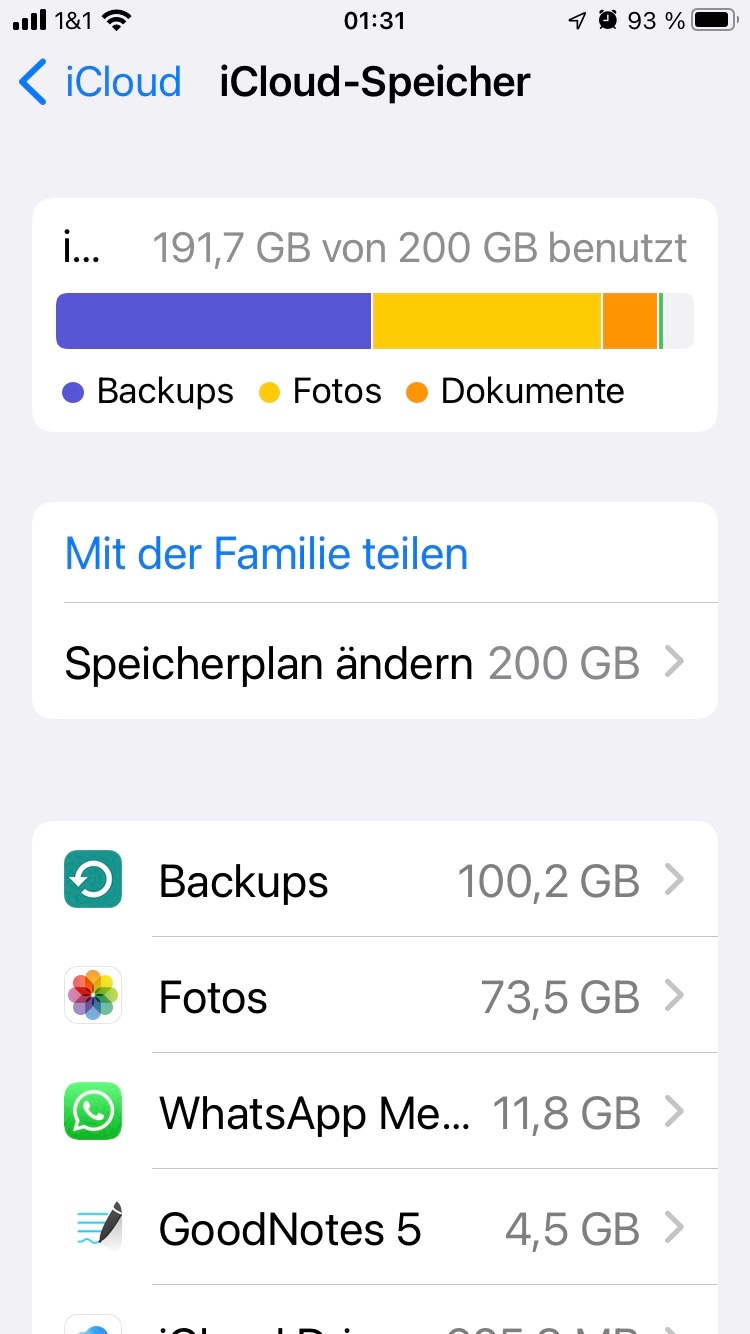Expand WhatsApp Messenger storage chevron
This screenshot has height=1334, width=750.
pos(675,1112)
